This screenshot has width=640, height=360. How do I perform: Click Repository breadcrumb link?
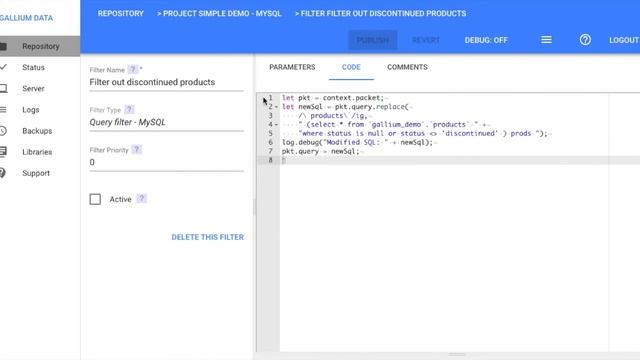(x=120, y=13)
